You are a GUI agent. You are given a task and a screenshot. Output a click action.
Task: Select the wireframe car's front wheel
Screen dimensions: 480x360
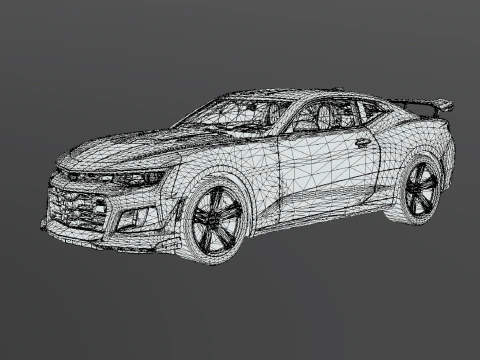tap(216, 221)
